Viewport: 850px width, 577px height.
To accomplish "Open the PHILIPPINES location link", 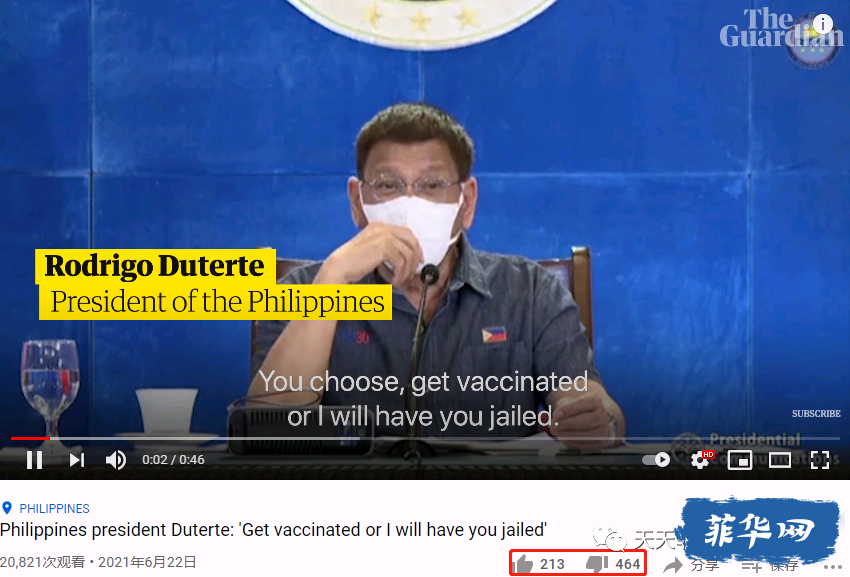I will tap(54, 509).
